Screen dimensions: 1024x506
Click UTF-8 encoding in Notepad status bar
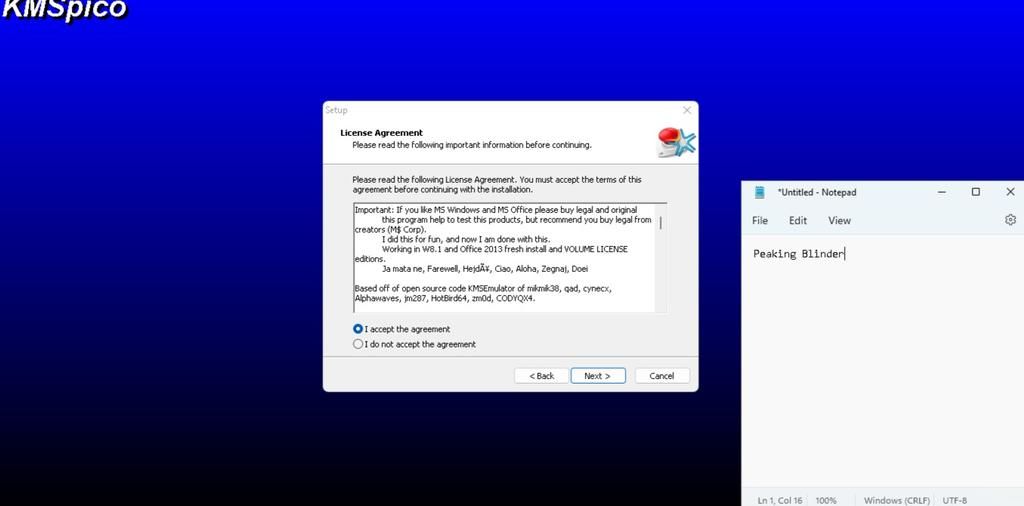[955, 500]
